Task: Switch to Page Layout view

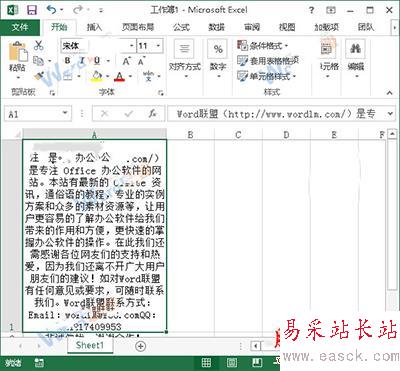Action: click(x=232, y=363)
